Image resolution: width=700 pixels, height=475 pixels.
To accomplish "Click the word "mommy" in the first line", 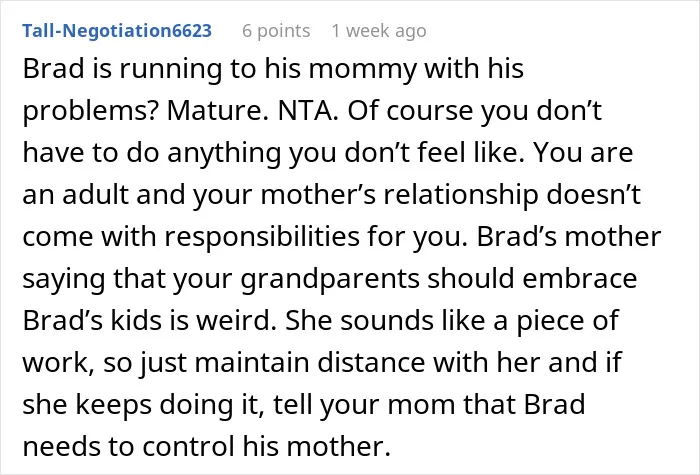I will (x=362, y=71).
